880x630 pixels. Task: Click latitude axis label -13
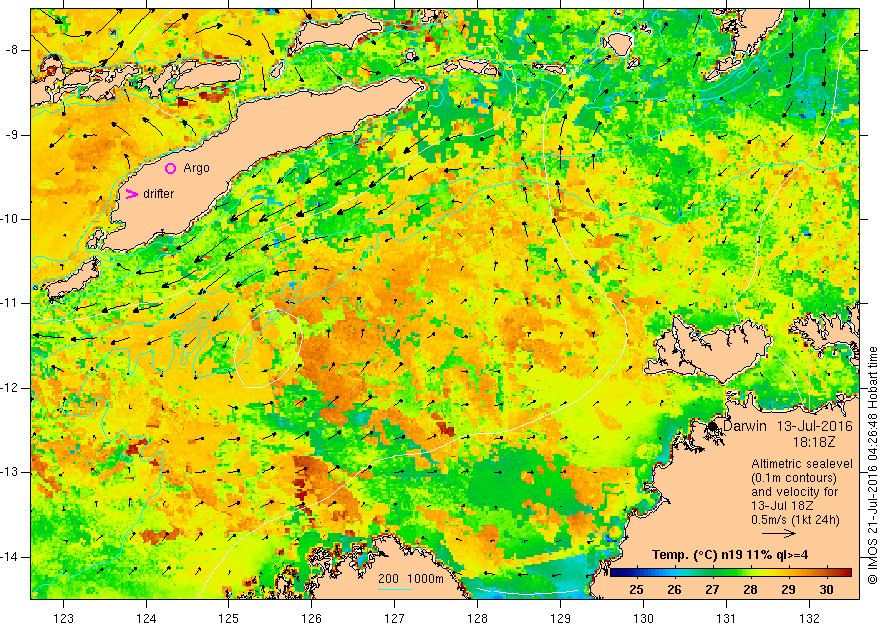point(10,472)
